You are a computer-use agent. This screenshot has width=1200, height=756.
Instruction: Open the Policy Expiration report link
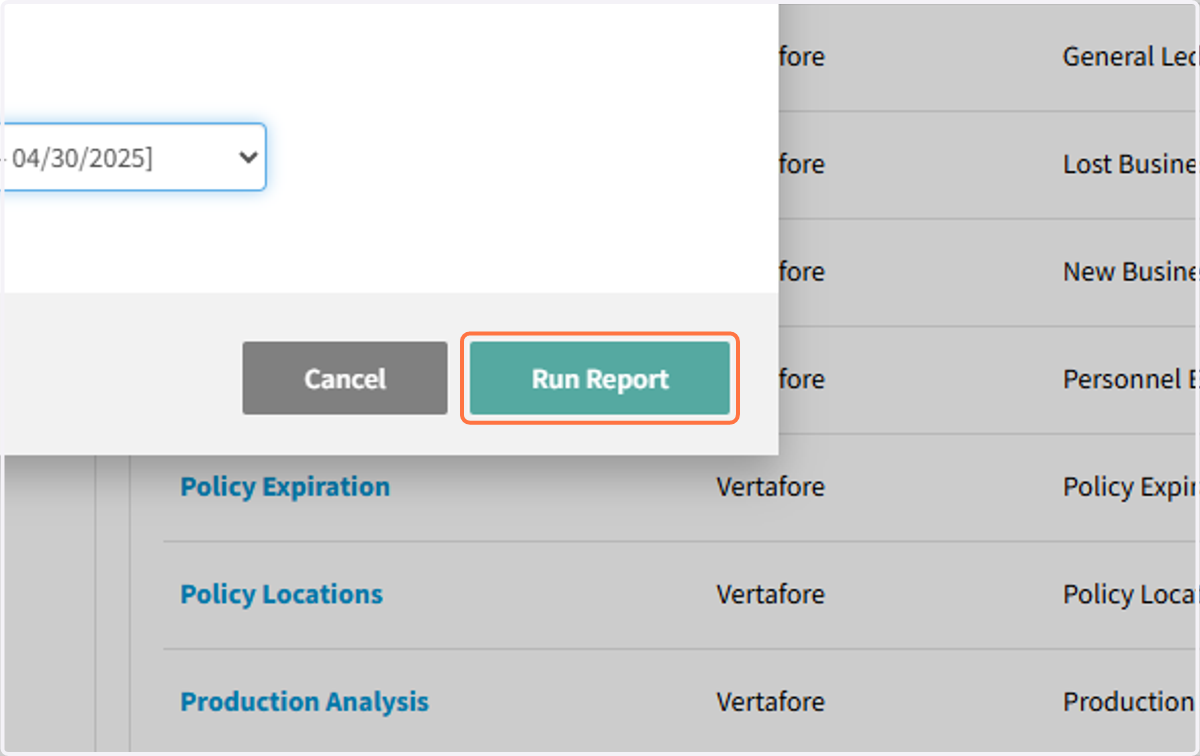[285, 487]
